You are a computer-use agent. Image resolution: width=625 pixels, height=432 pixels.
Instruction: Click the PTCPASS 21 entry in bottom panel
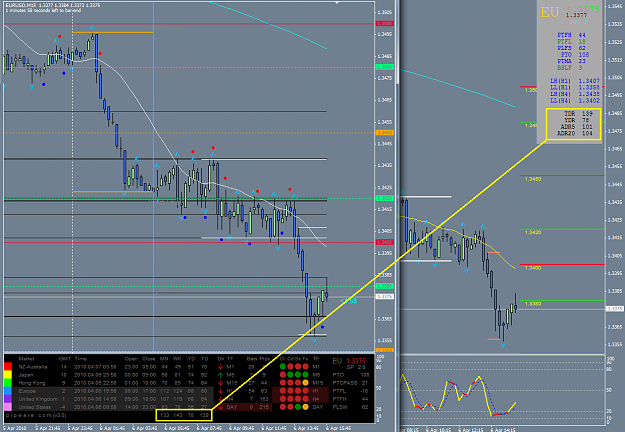click(350, 383)
